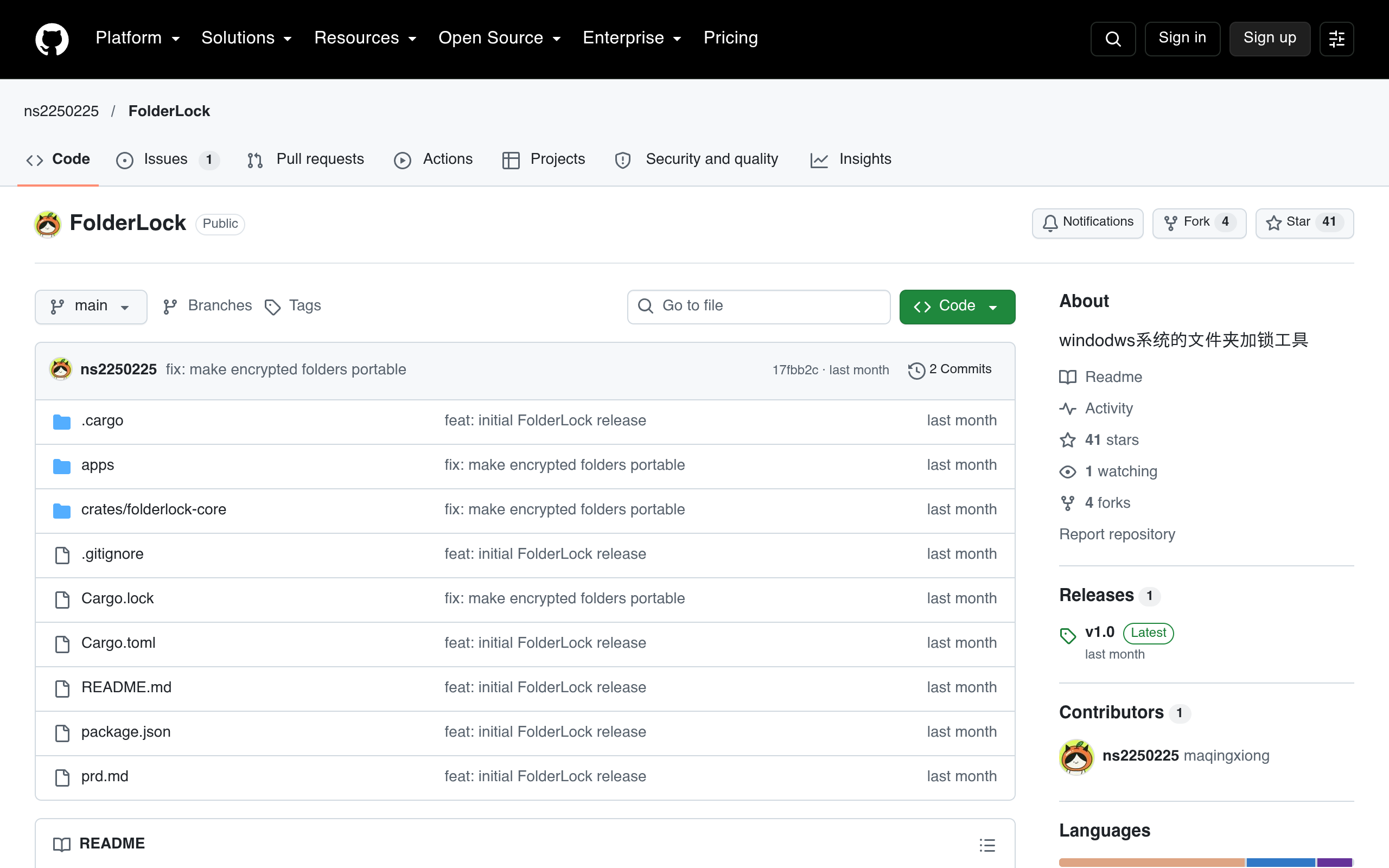Click the Notifications bell button
The width and height of the screenshot is (1389, 868).
tap(1087, 223)
